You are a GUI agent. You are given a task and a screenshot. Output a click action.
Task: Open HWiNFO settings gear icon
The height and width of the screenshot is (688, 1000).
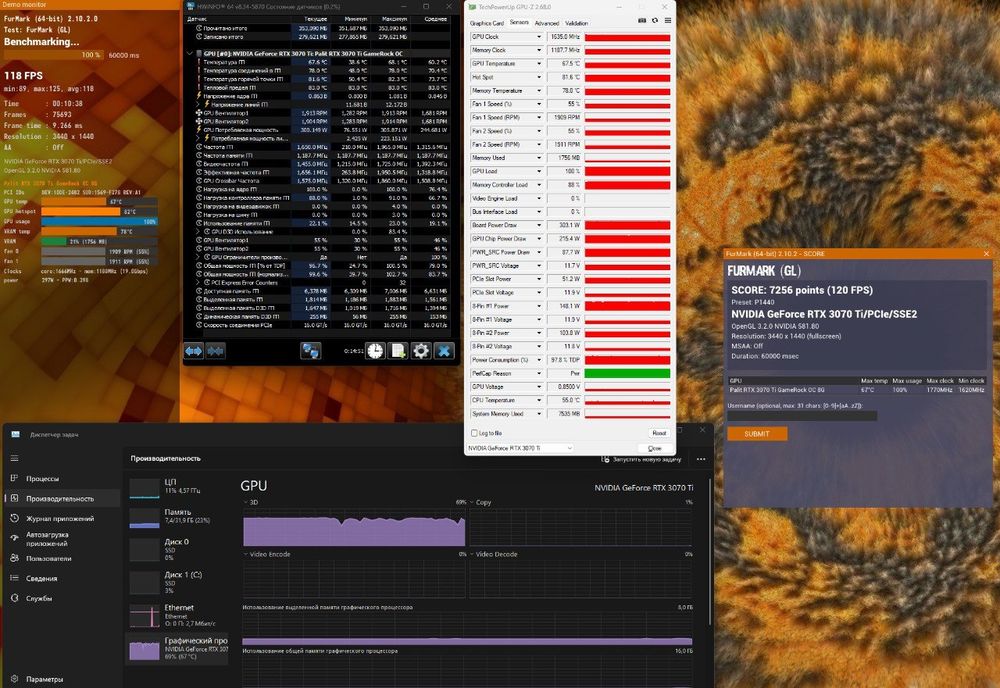tap(421, 351)
